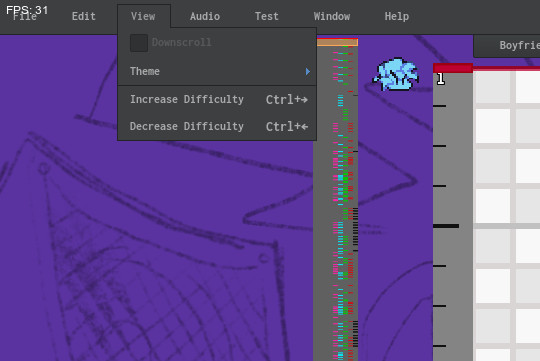Select Increase Difficulty menu entry
Viewport: 540px width, 361px height.
coord(217,100)
